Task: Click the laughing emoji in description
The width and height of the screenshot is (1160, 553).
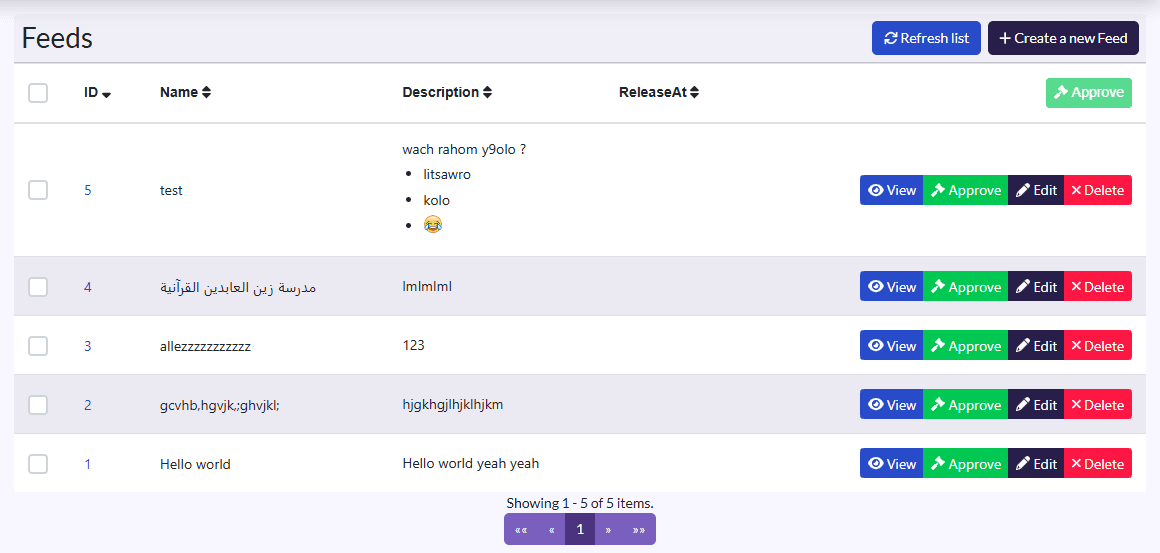Action: 433,224
